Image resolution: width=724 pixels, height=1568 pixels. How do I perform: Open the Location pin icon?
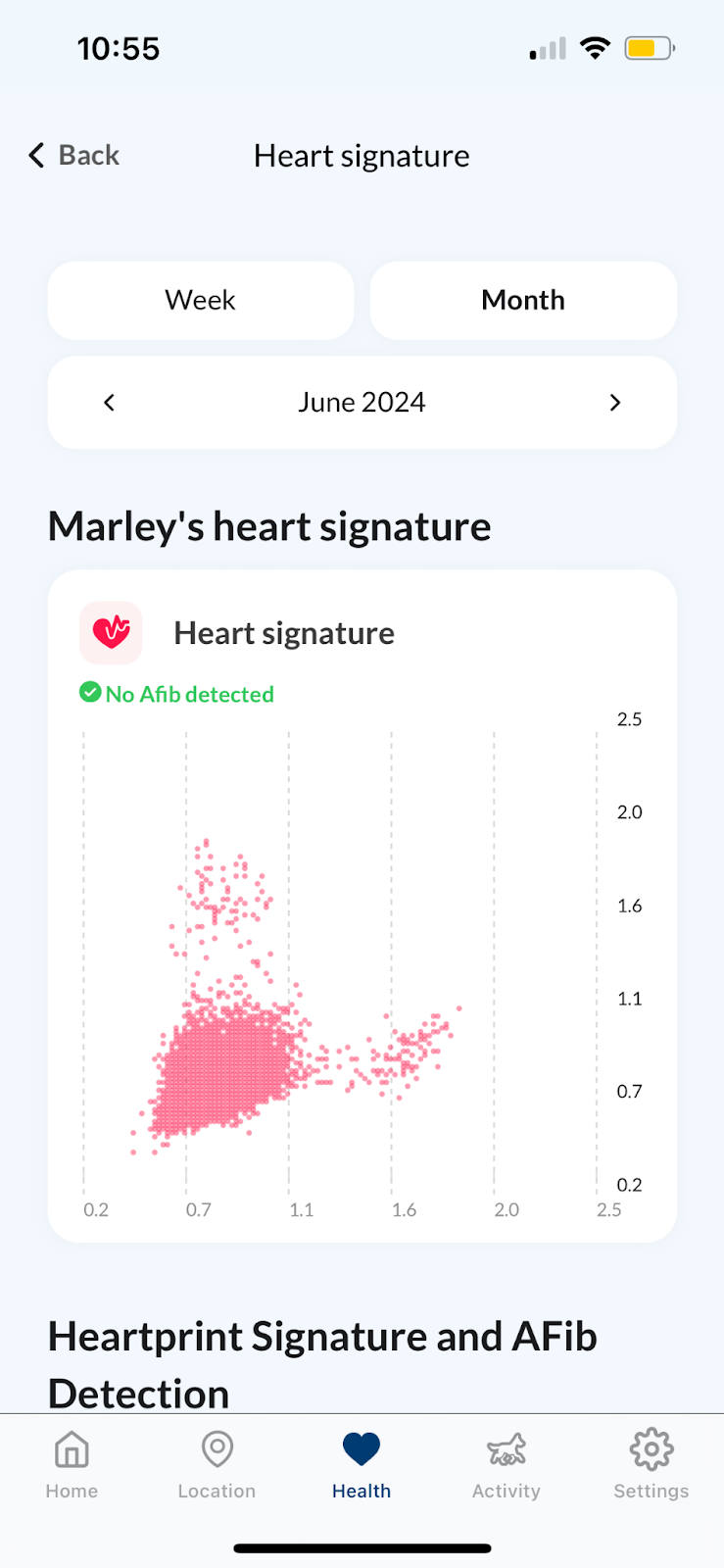[217, 1448]
